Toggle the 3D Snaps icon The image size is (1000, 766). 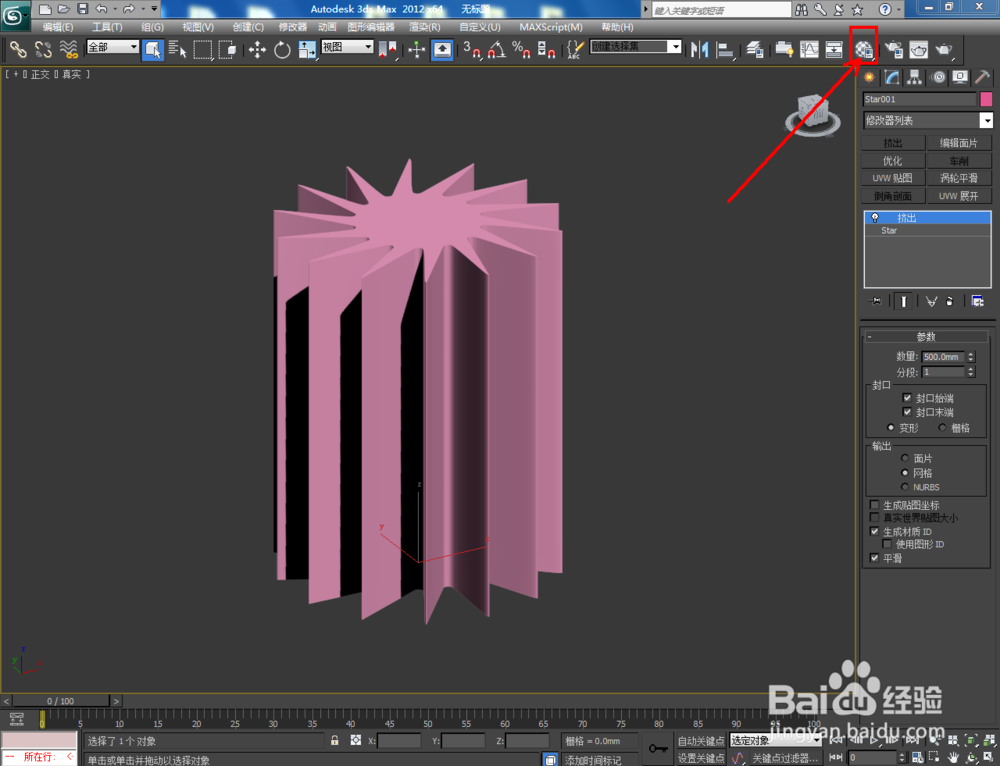[x=471, y=49]
